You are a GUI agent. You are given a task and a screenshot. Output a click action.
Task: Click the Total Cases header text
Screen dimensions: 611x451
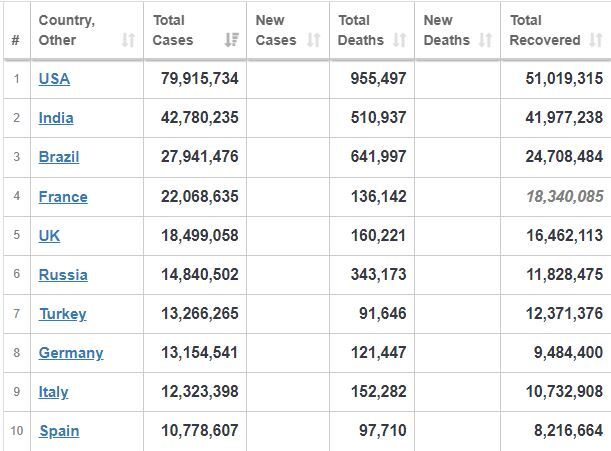click(173, 30)
